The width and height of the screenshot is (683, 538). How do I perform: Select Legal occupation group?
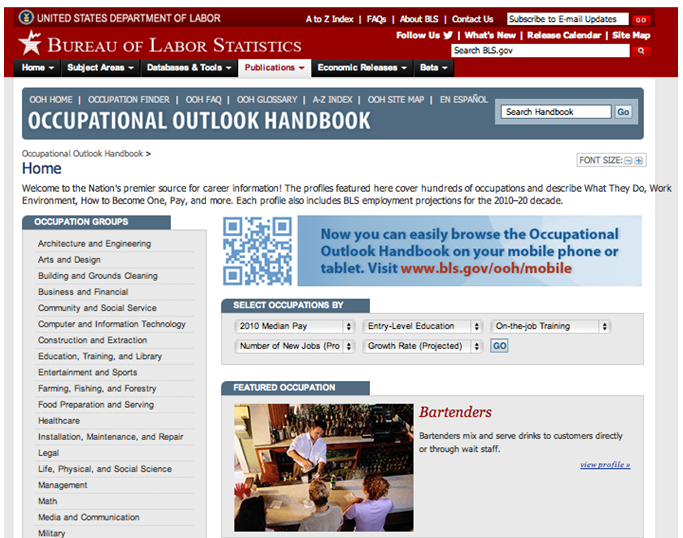click(48, 453)
